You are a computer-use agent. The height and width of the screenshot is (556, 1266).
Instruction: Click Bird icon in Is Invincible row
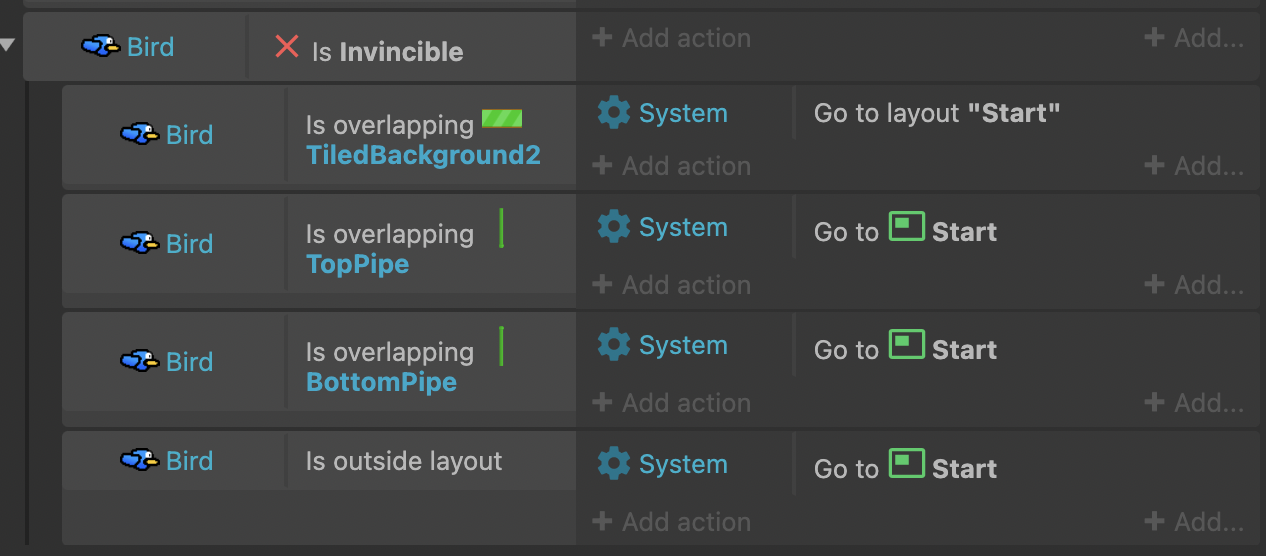(x=101, y=46)
